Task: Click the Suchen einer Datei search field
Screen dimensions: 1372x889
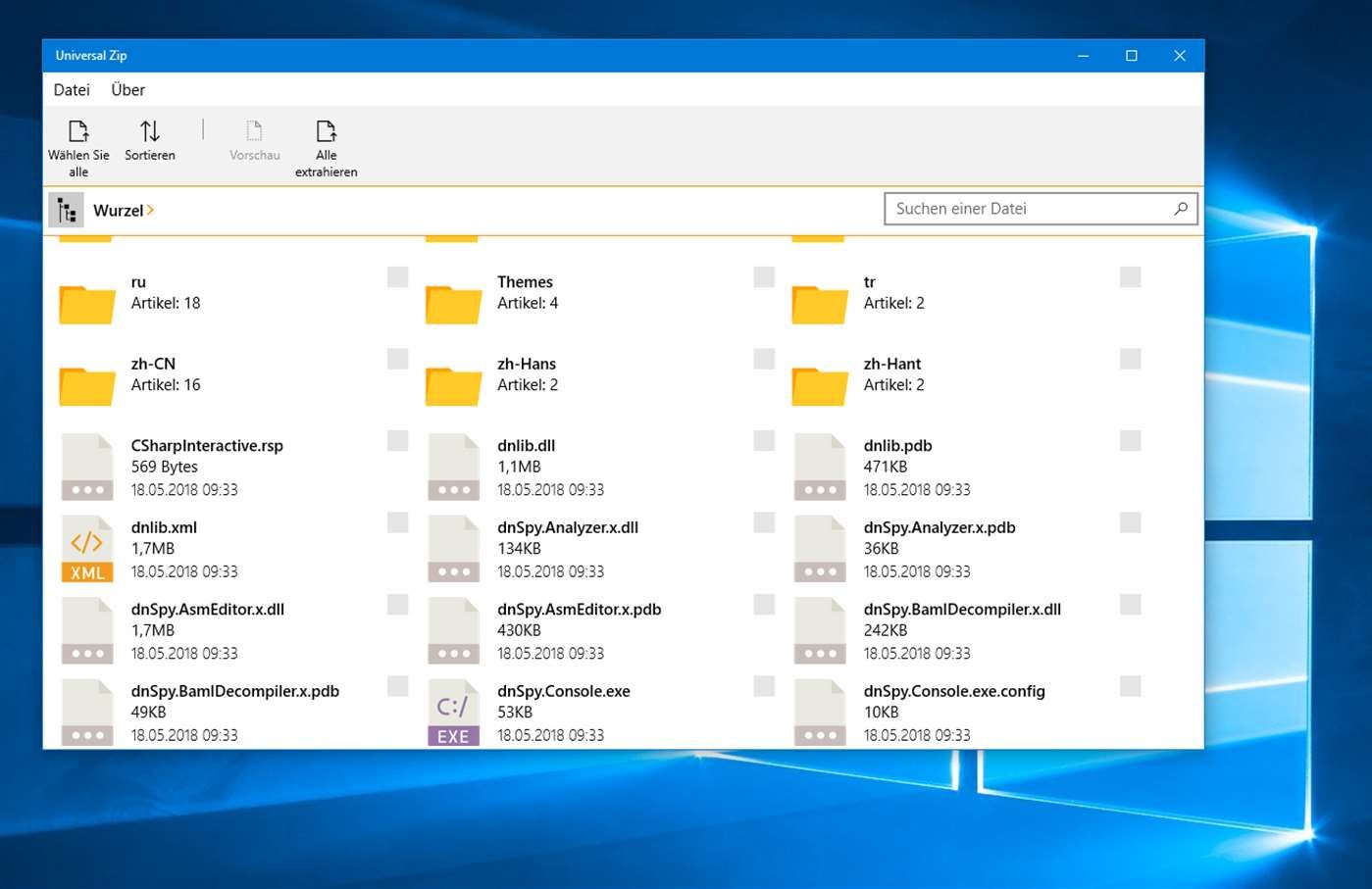Action: pyautogui.click(x=1041, y=209)
